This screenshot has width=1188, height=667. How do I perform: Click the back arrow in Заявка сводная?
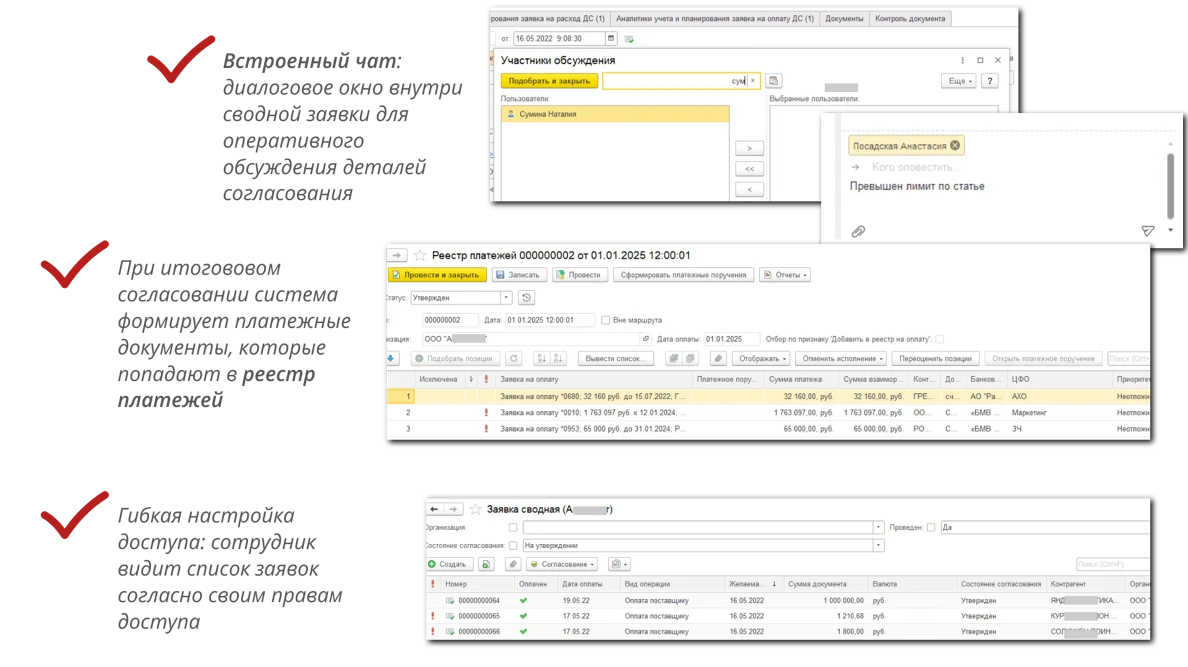[434, 509]
